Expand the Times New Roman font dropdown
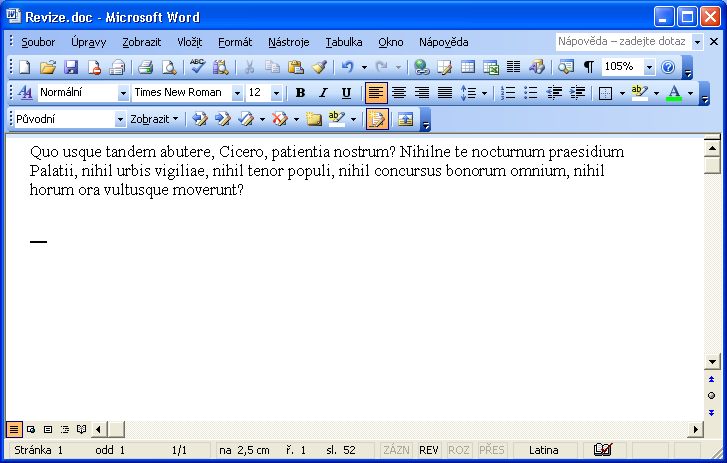Screen dimensions: 727x463 (237, 93)
